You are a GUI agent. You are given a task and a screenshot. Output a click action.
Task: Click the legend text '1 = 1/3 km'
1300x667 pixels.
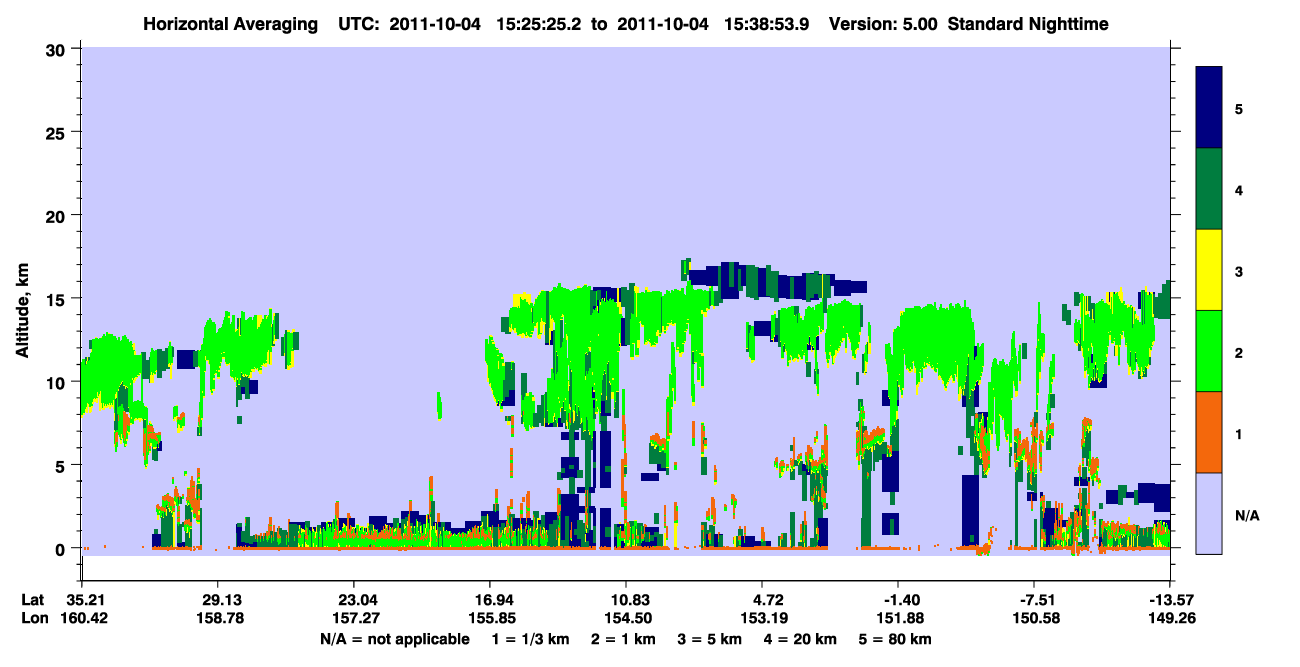(x=530, y=639)
